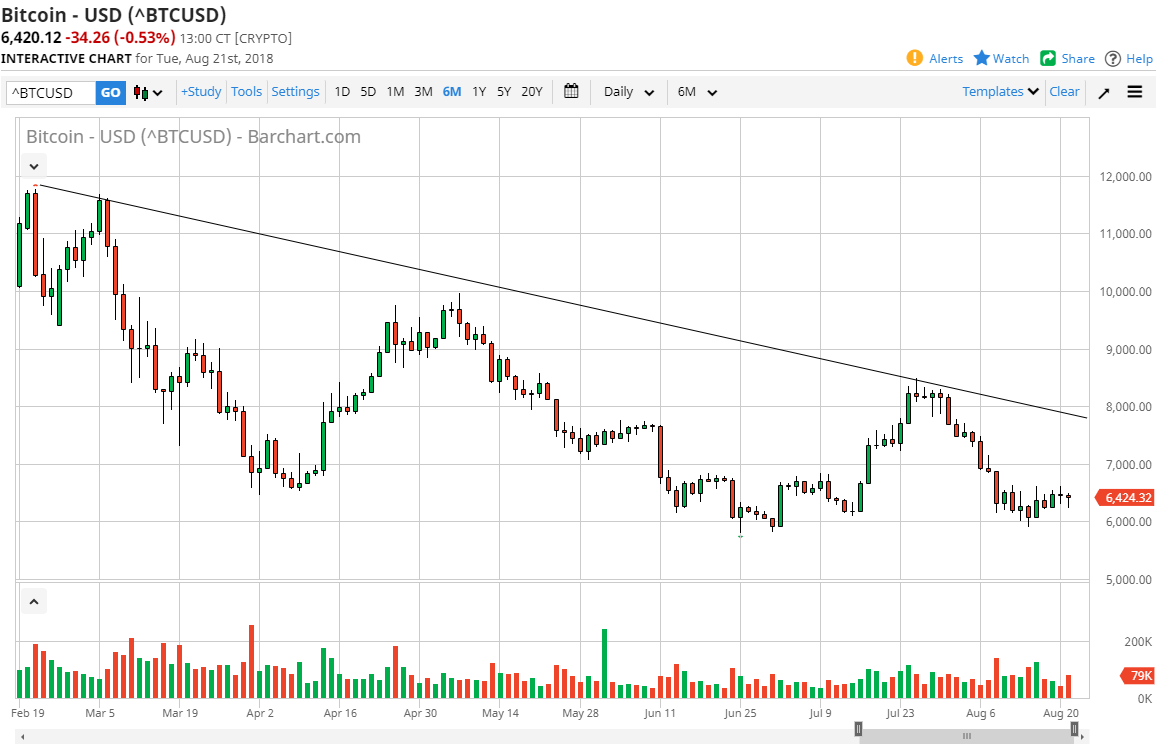Collapse the main chart panel chevron
The width and height of the screenshot is (1162, 752).
pos(33,166)
